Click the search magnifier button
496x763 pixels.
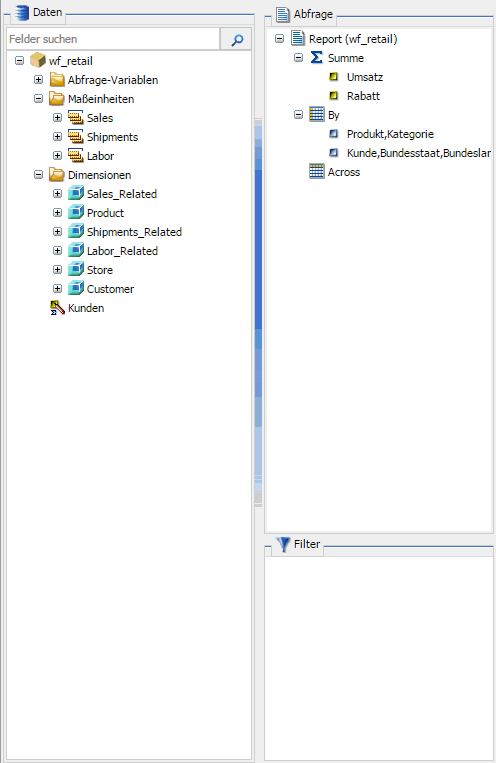point(237,39)
